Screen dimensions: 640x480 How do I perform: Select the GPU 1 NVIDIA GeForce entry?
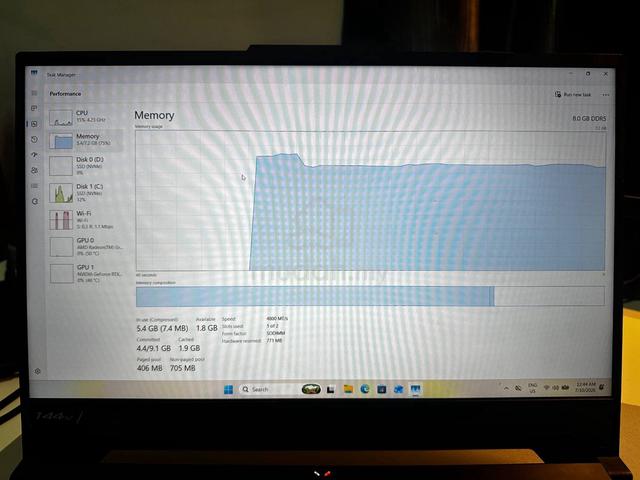85,273
